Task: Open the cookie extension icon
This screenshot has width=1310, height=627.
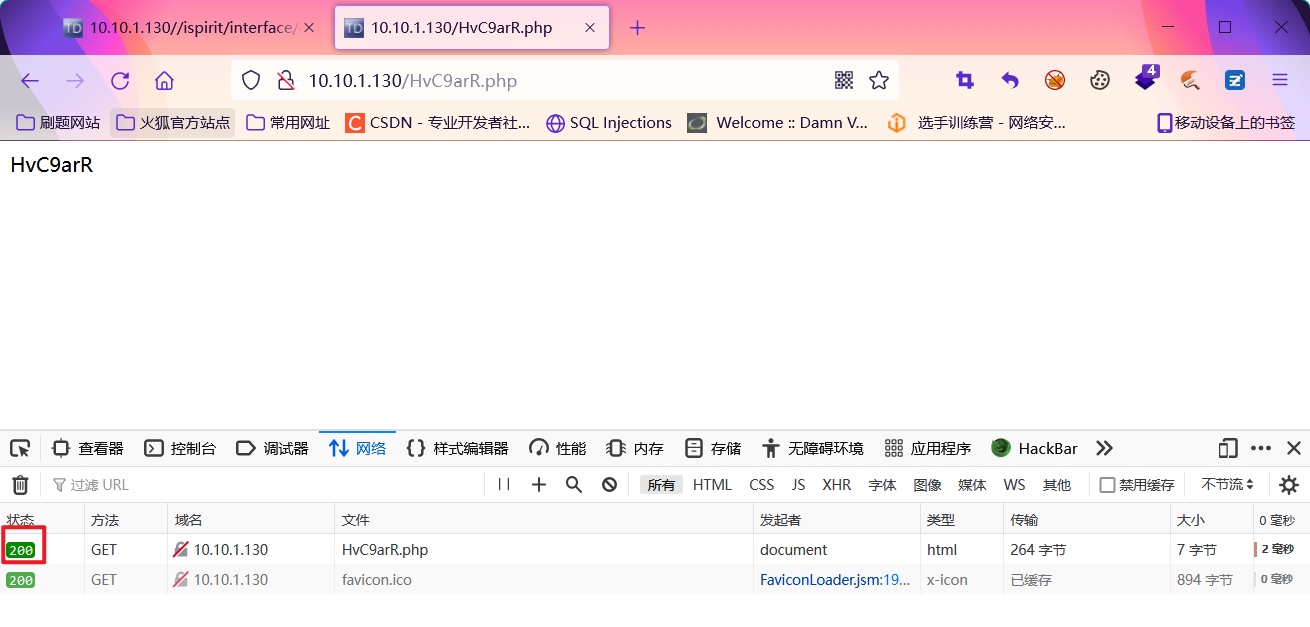Action: [1100, 81]
